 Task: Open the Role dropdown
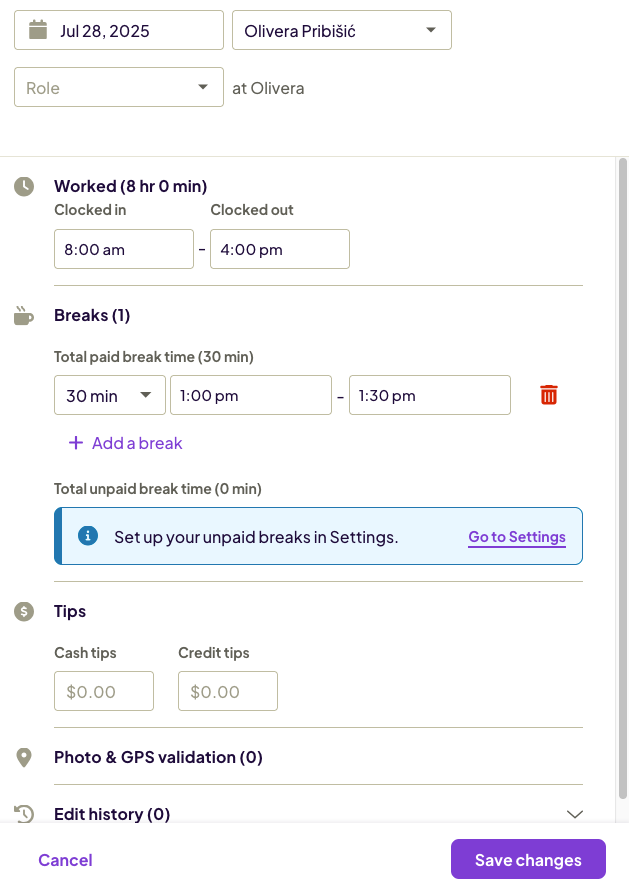click(x=118, y=87)
